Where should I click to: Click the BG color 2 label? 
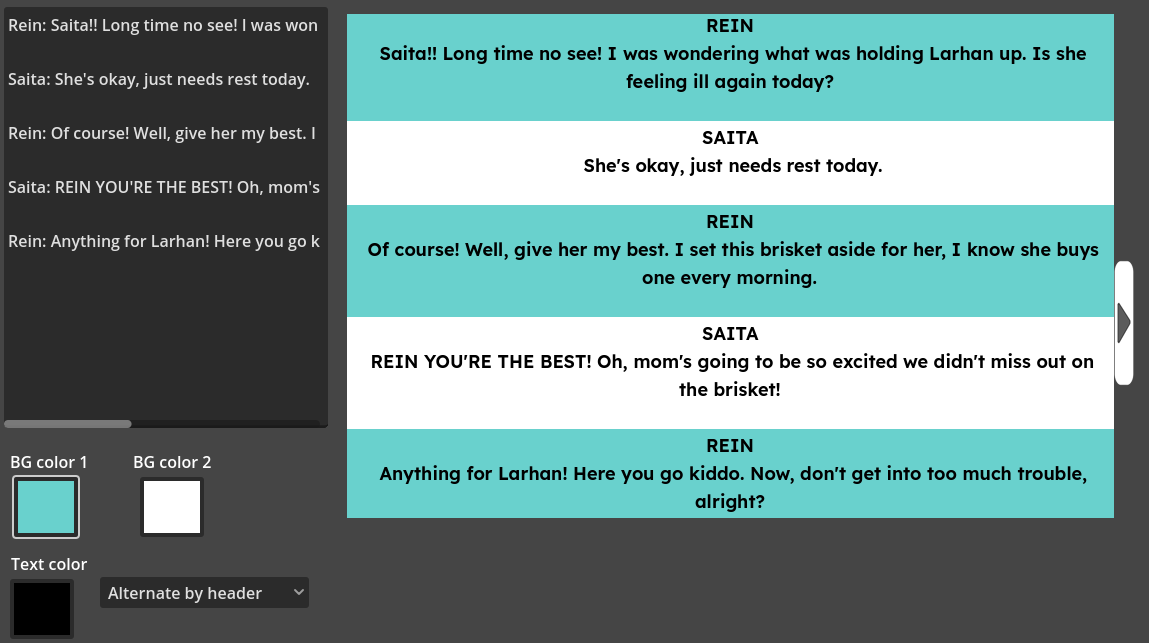tap(173, 462)
